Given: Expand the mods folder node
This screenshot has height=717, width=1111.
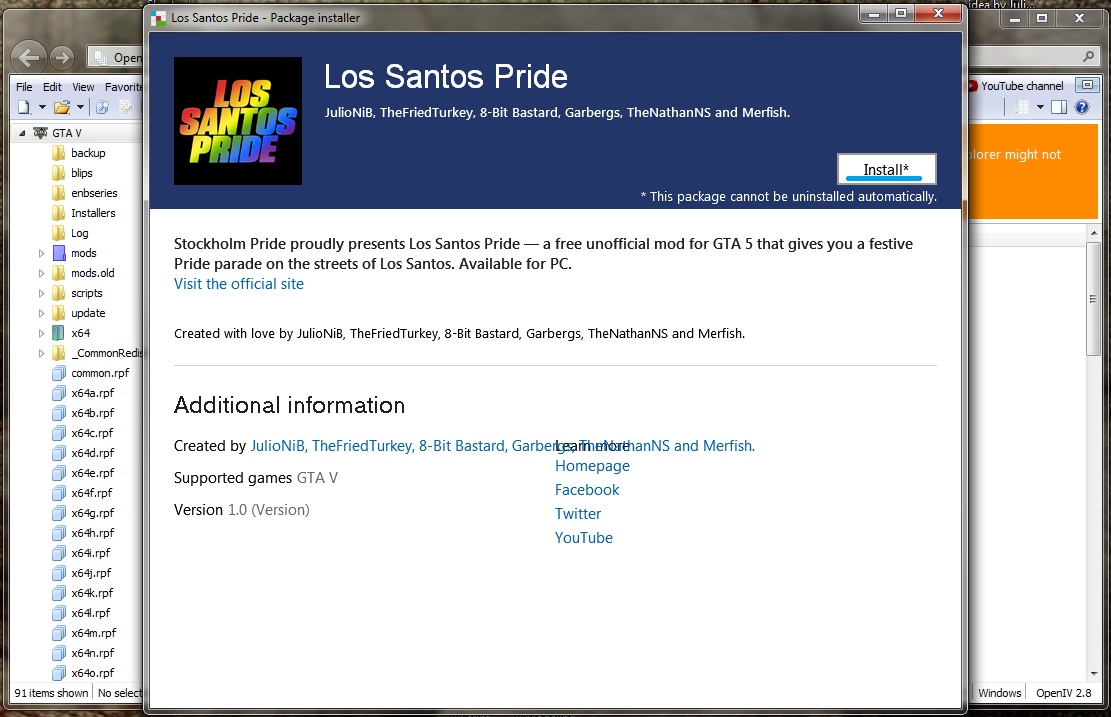Looking at the screenshot, I should pyautogui.click(x=41, y=253).
